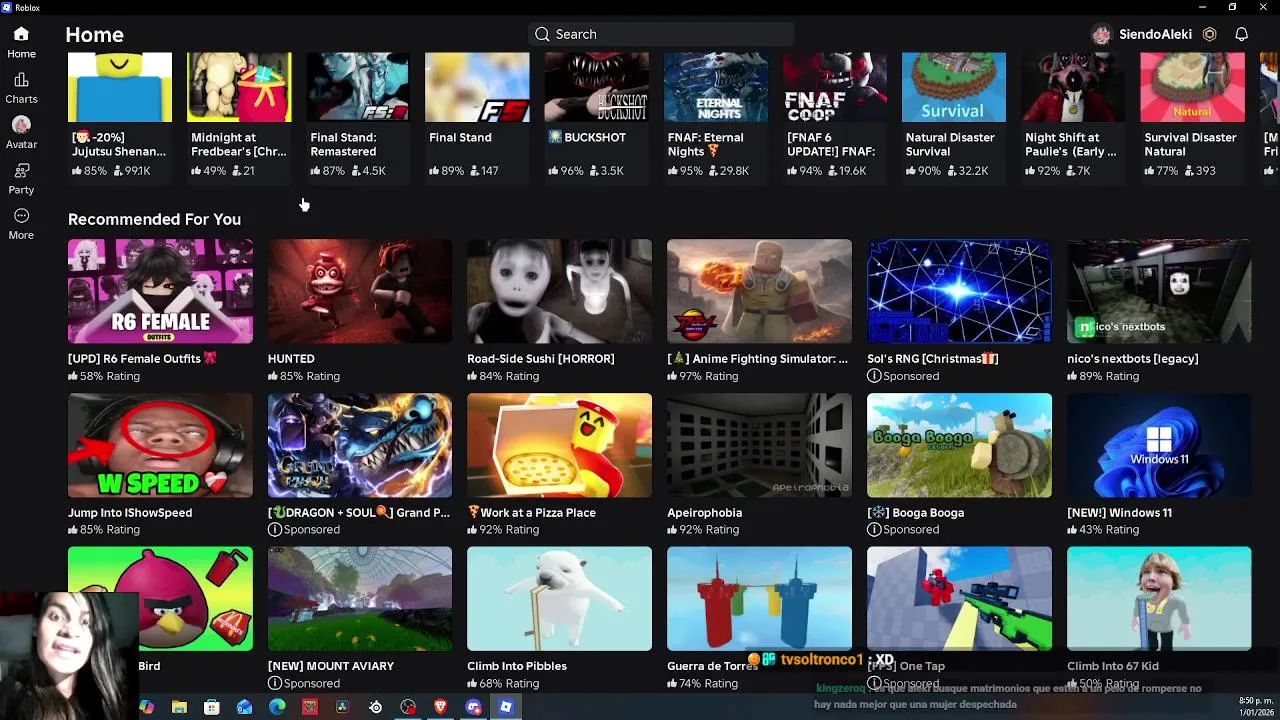Screen dimensions: 1280x720
Task: Open Guerra de Torres thumbnail
Action: pos(759,598)
